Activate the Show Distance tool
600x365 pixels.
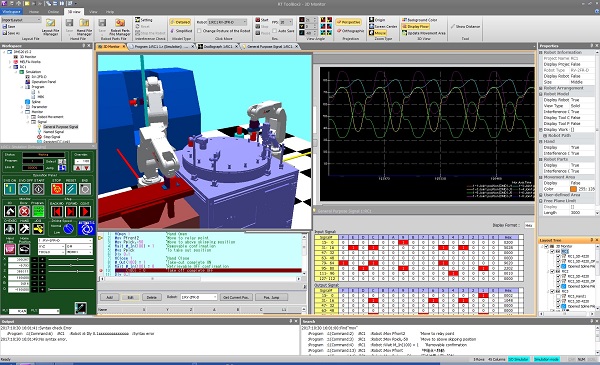465,26
